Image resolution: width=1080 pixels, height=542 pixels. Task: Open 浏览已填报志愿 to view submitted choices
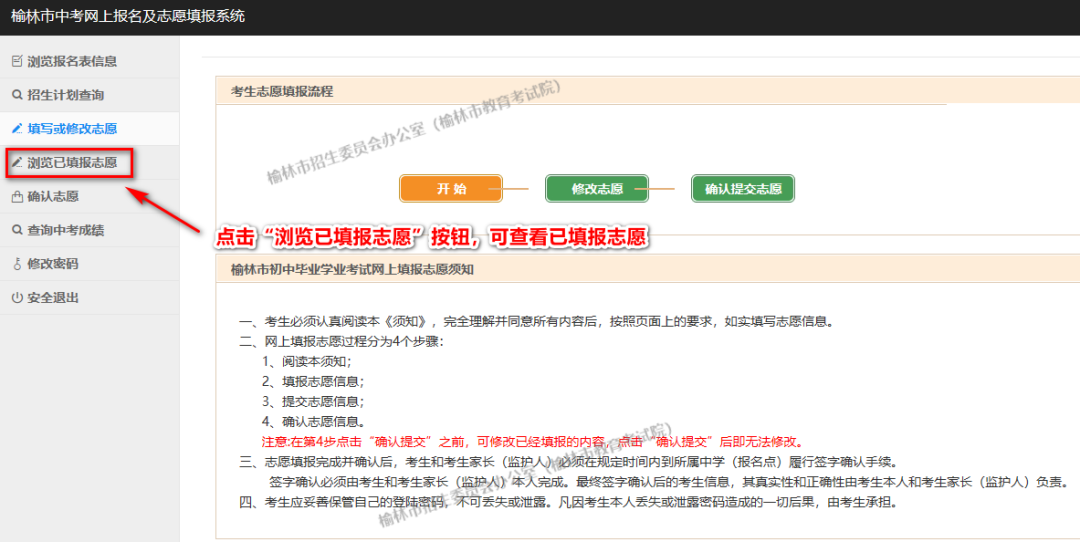[72, 162]
